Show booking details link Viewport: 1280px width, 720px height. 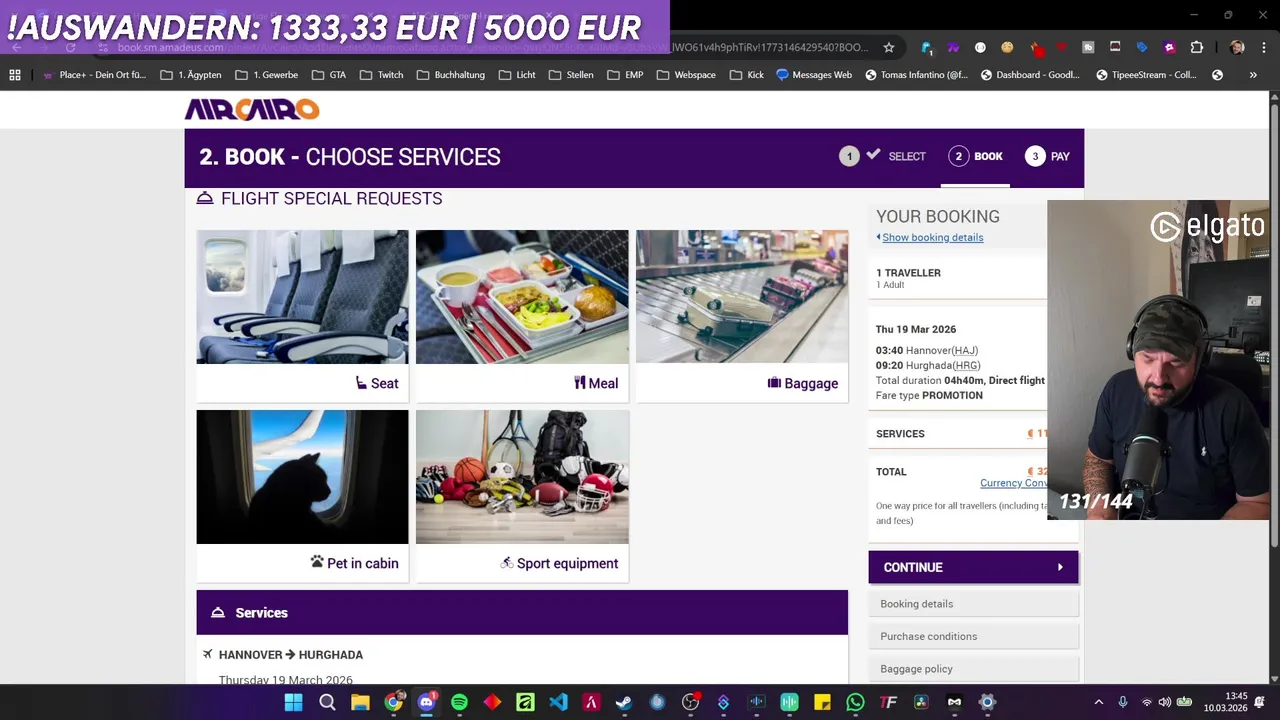pyautogui.click(x=932, y=237)
